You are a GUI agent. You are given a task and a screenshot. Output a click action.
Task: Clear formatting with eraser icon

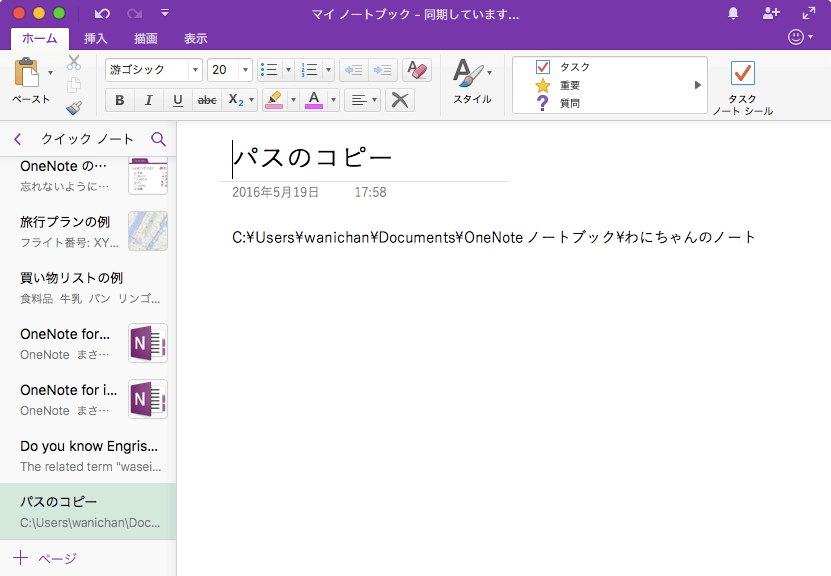417,69
